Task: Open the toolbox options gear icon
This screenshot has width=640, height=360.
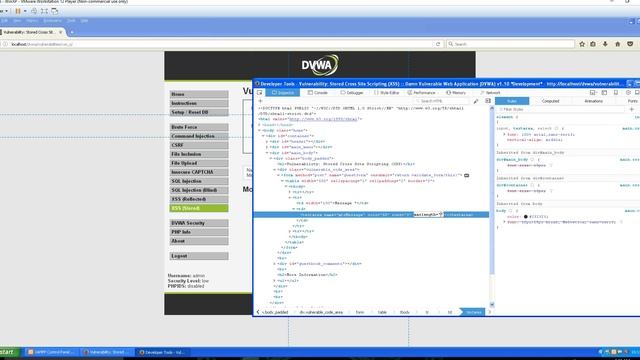Action: (x=628, y=93)
